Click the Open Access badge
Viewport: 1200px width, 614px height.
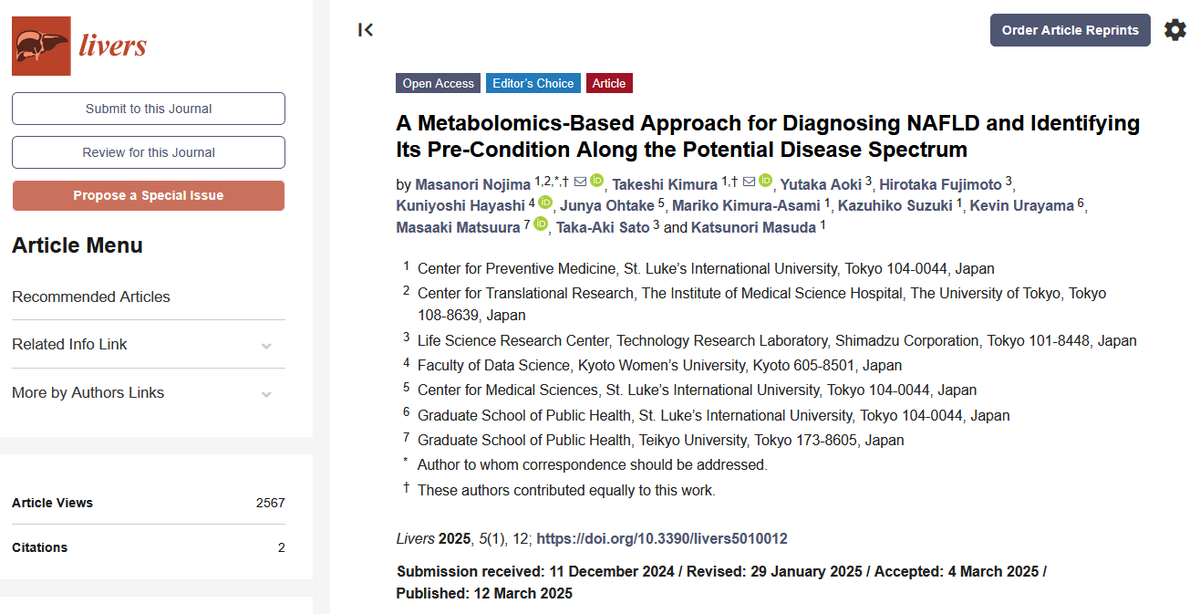(438, 84)
